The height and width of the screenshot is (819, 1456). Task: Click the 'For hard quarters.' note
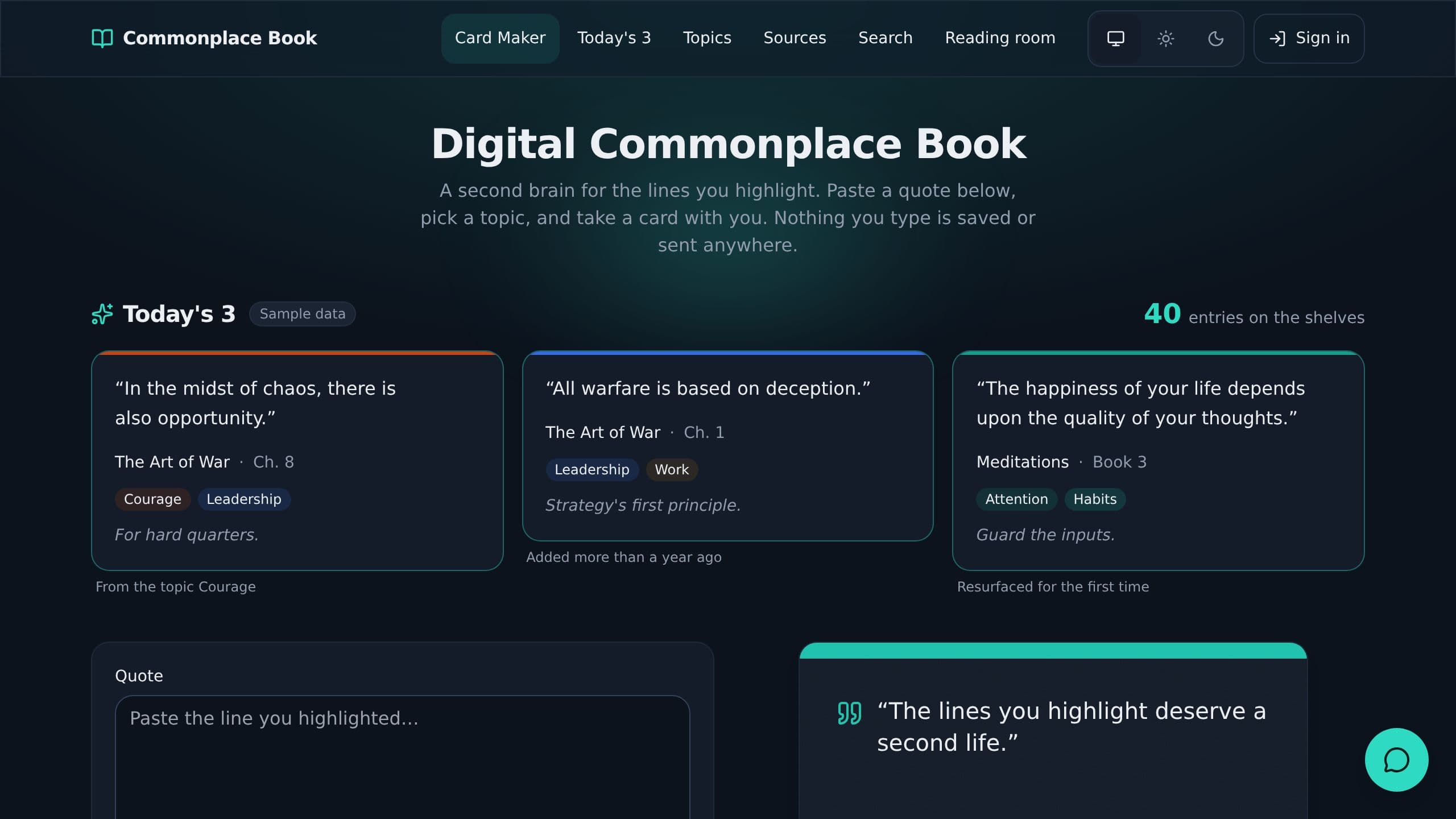coord(187,535)
